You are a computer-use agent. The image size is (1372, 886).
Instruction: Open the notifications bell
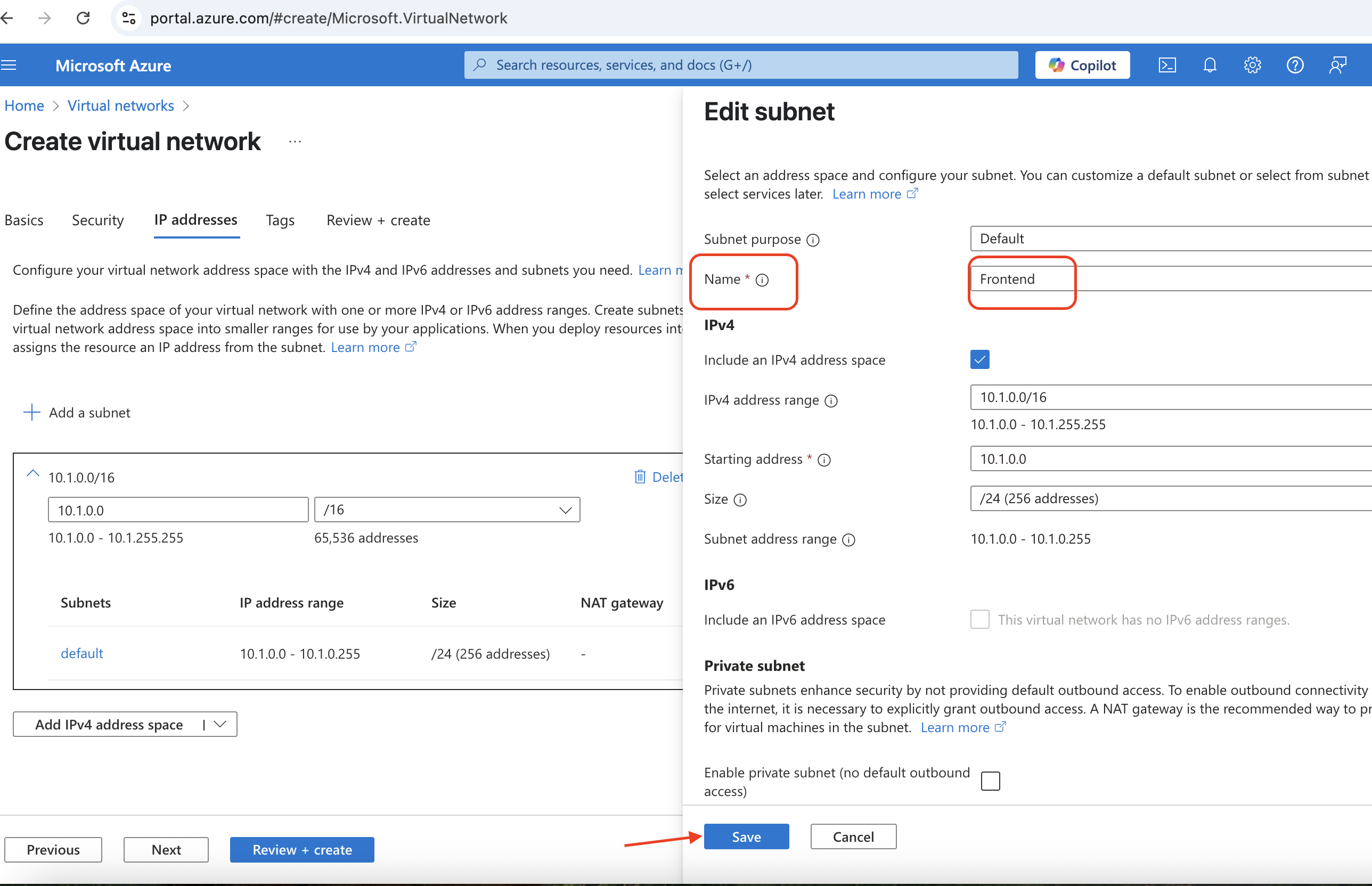coord(1210,65)
